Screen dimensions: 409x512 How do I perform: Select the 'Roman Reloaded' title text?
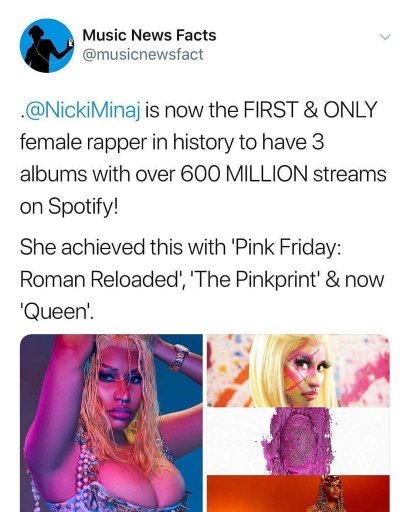[99, 279]
